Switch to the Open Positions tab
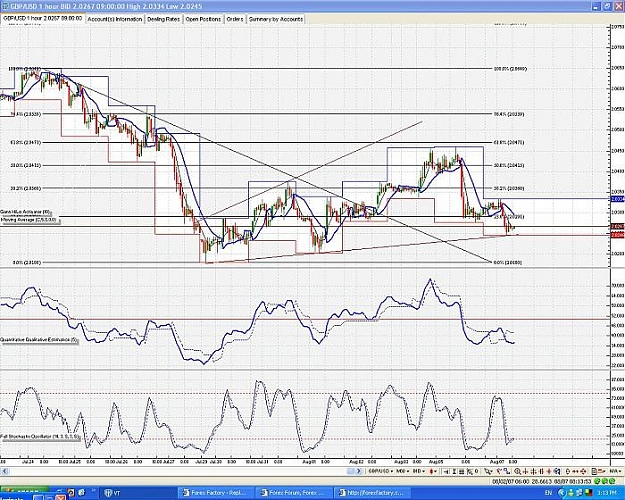 click(203, 19)
